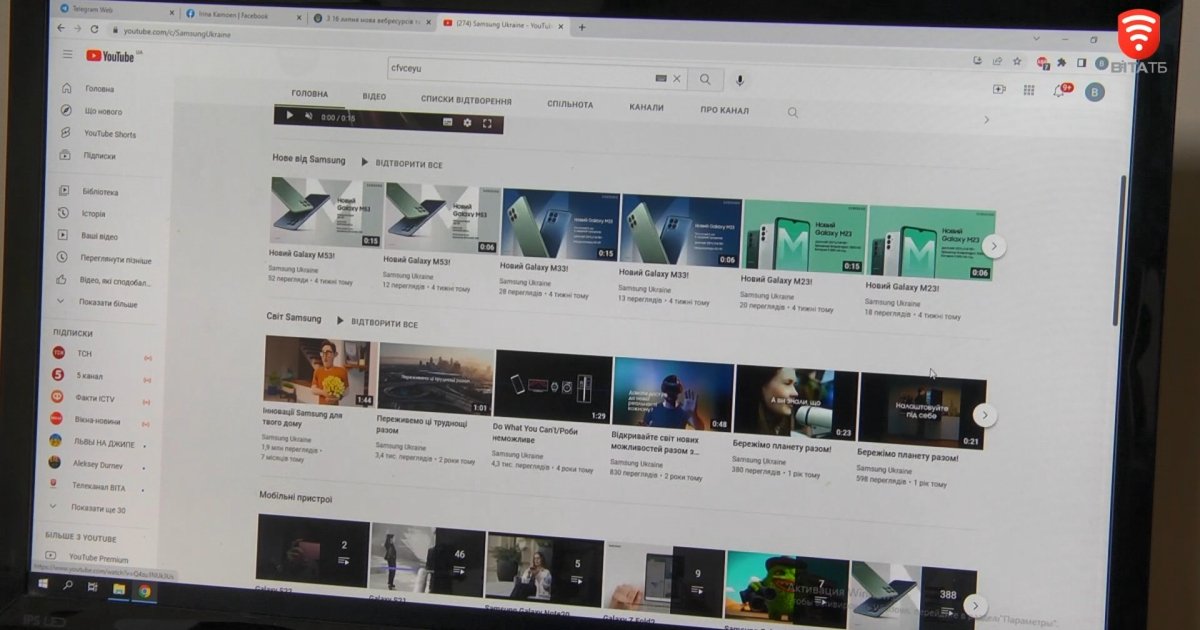Play the channel trailer video
The image size is (1200, 630).
pos(290,116)
